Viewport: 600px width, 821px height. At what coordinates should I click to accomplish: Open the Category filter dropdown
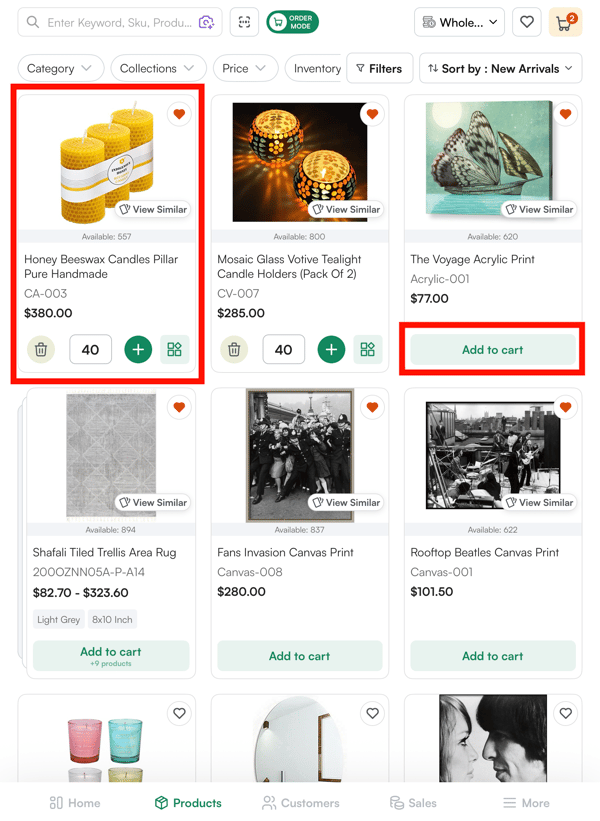(x=60, y=68)
